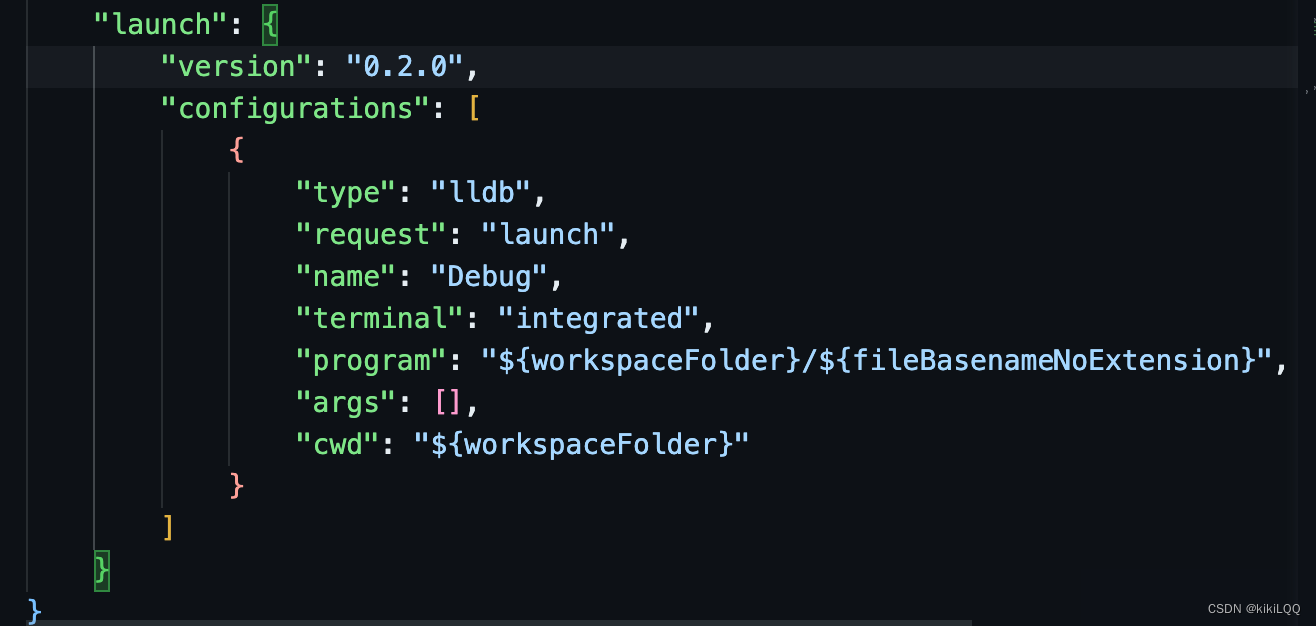
Task: Click the horizontal scrollbar at the bottom
Action: [x=500, y=622]
